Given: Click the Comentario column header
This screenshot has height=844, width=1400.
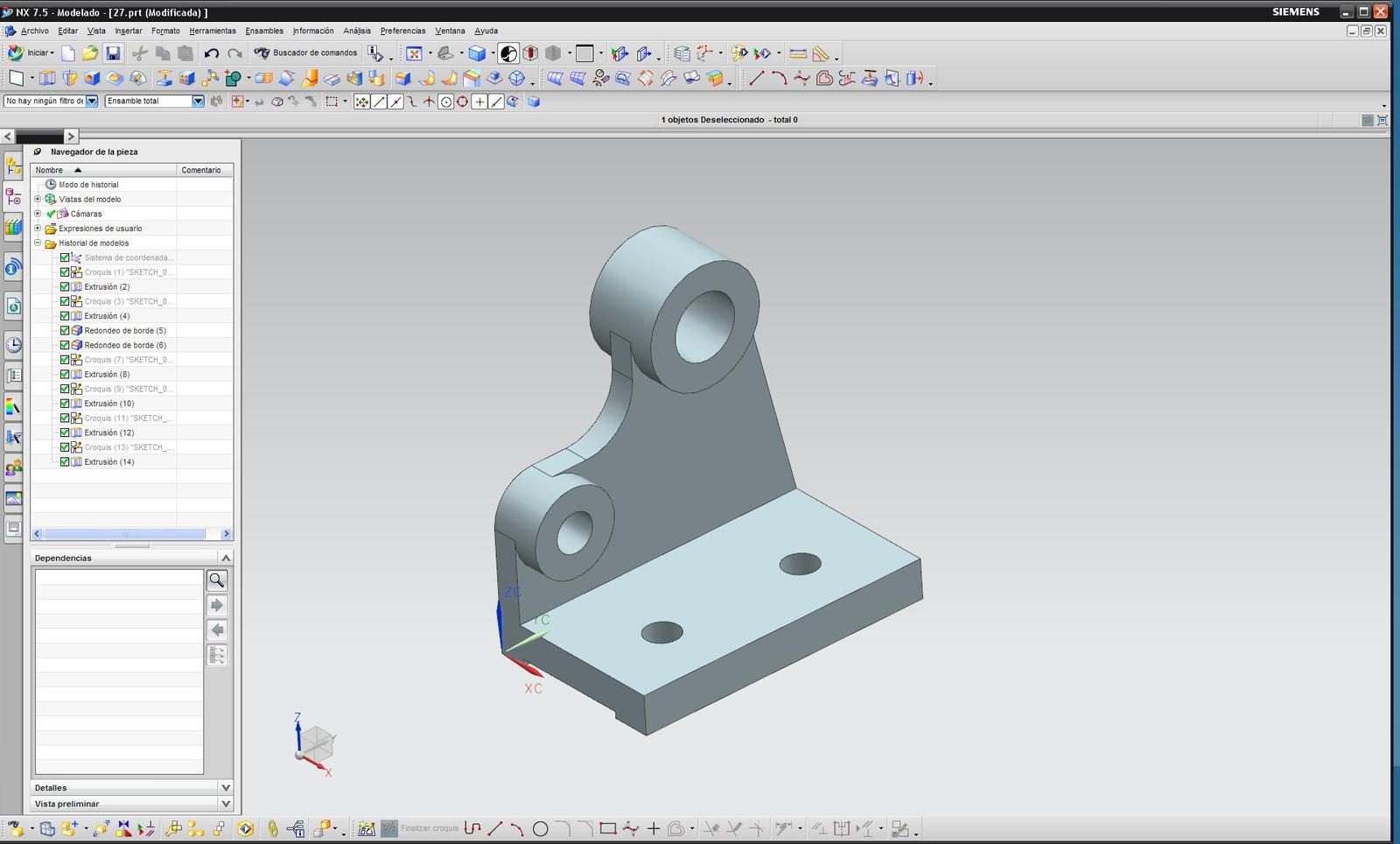Looking at the screenshot, I should [205, 170].
